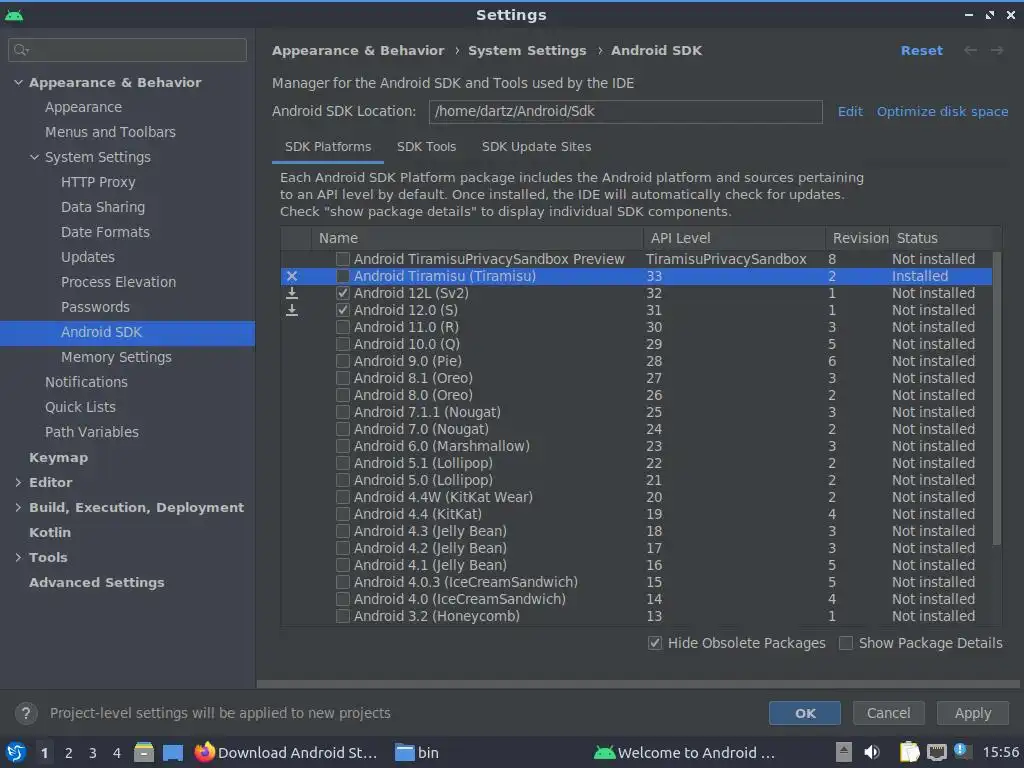Open the bin folder taskbar entry
1024x768 pixels.
[417, 752]
